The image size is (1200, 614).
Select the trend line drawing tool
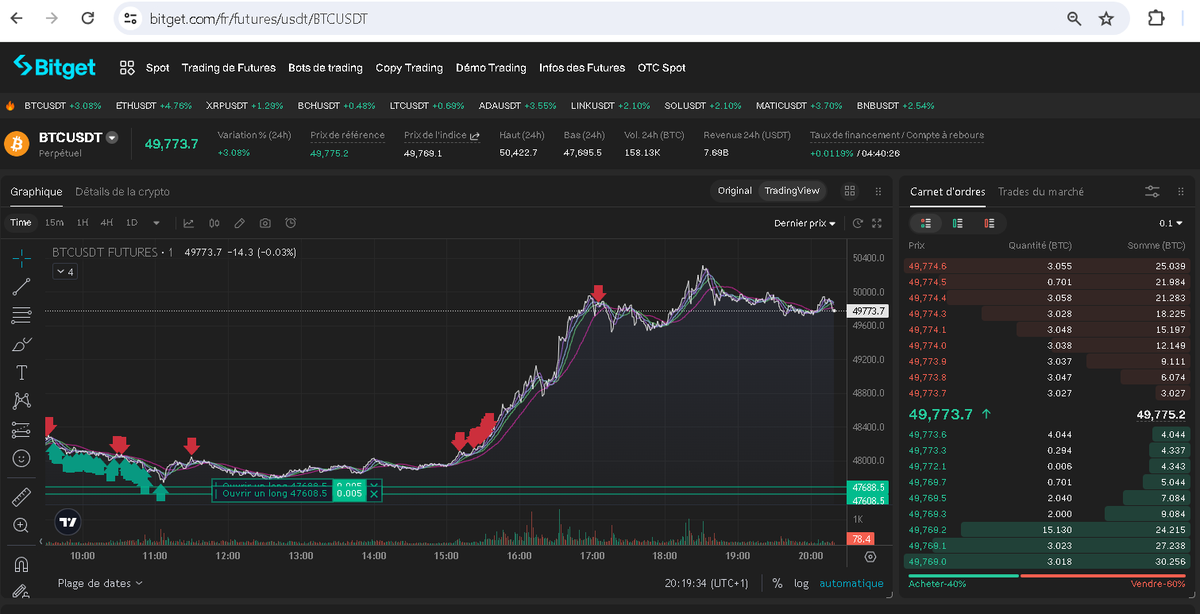tap(21, 287)
